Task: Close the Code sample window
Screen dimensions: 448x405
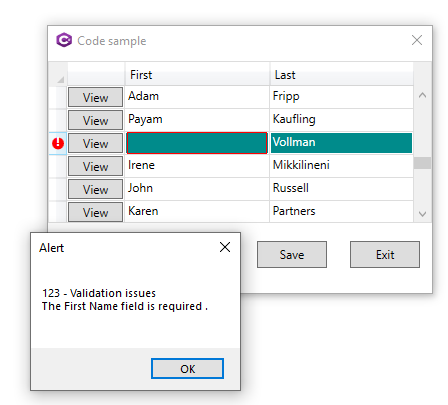Action: pos(417,40)
